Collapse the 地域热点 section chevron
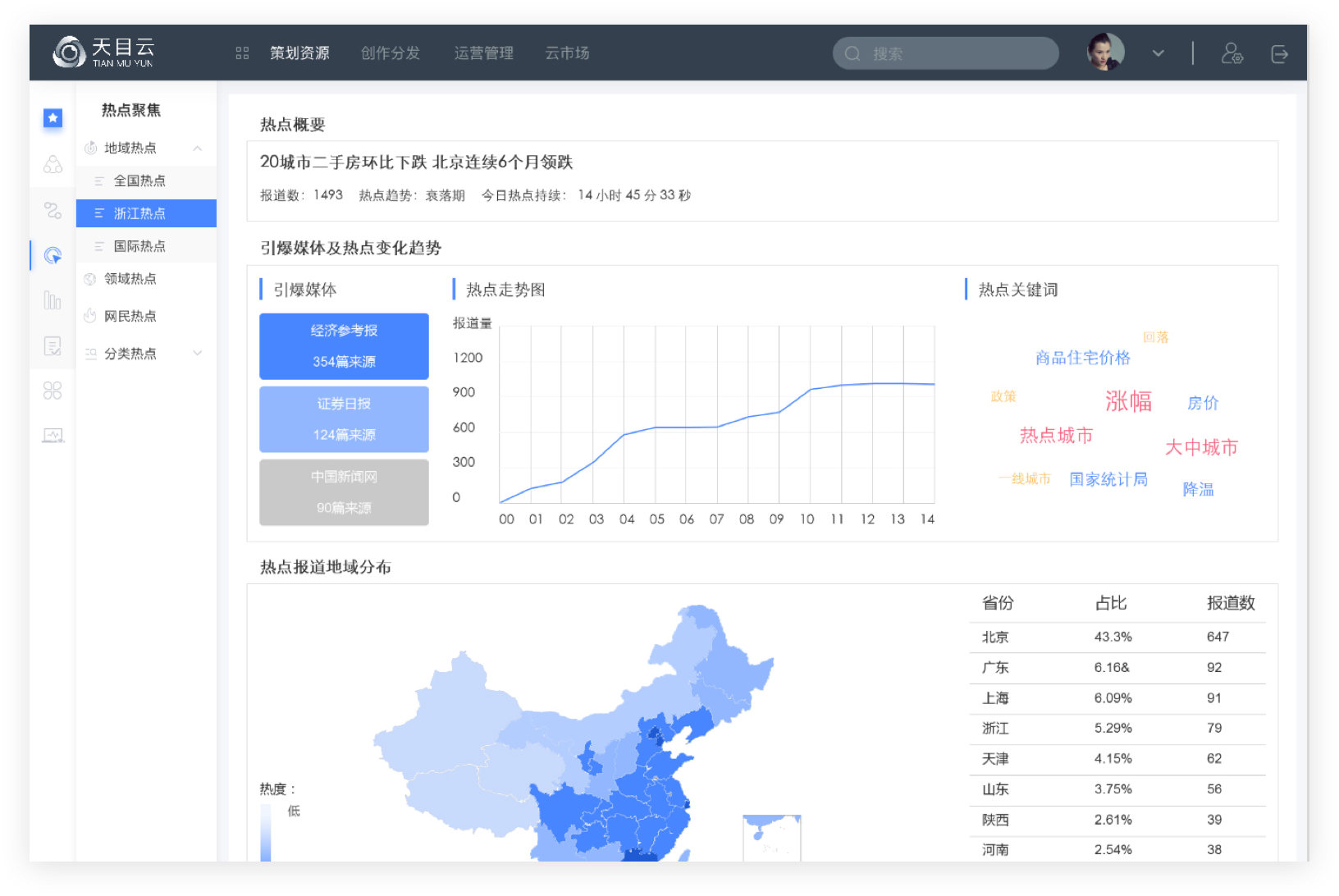This screenshot has width=1339, height=896. (x=198, y=149)
